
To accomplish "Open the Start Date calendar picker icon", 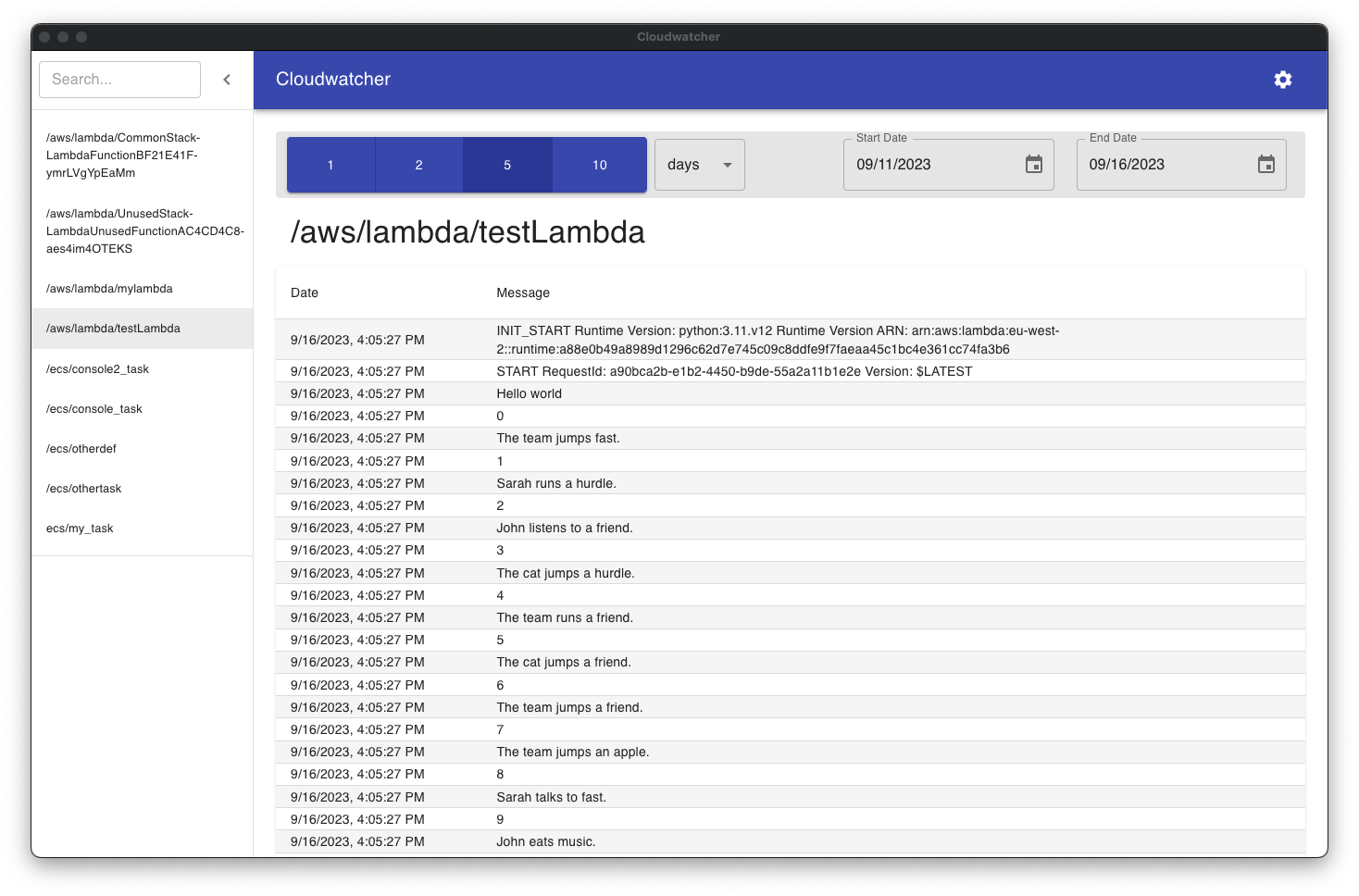I will click(x=1033, y=165).
